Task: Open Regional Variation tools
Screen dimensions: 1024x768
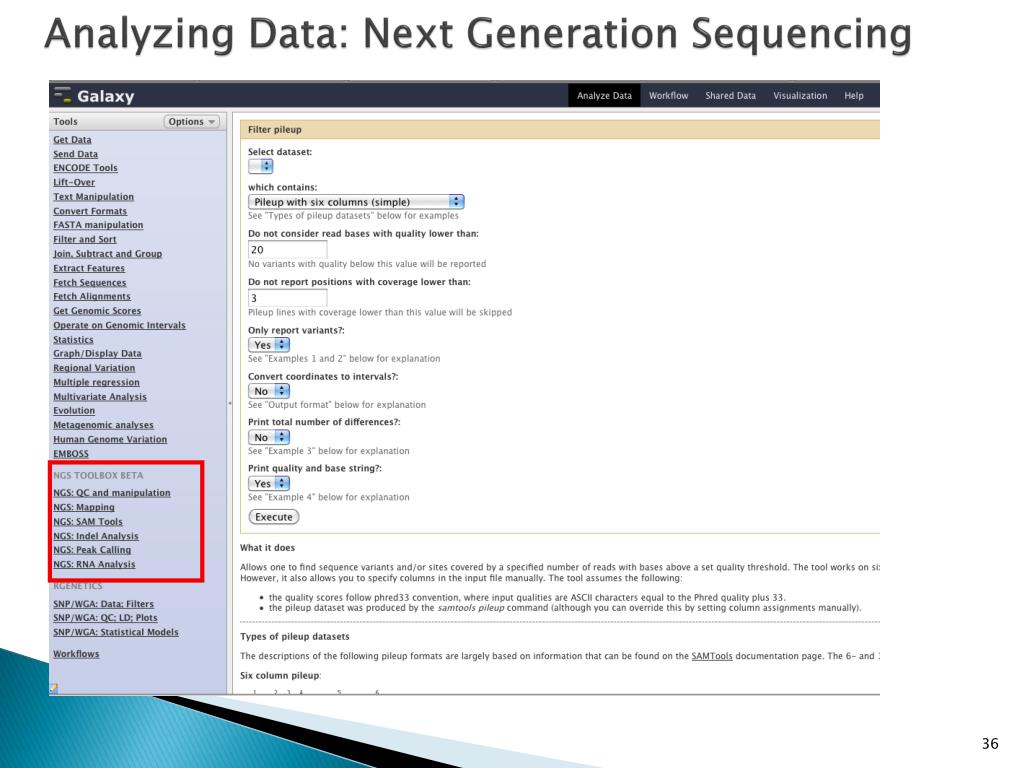Action: pyautogui.click(x=94, y=368)
